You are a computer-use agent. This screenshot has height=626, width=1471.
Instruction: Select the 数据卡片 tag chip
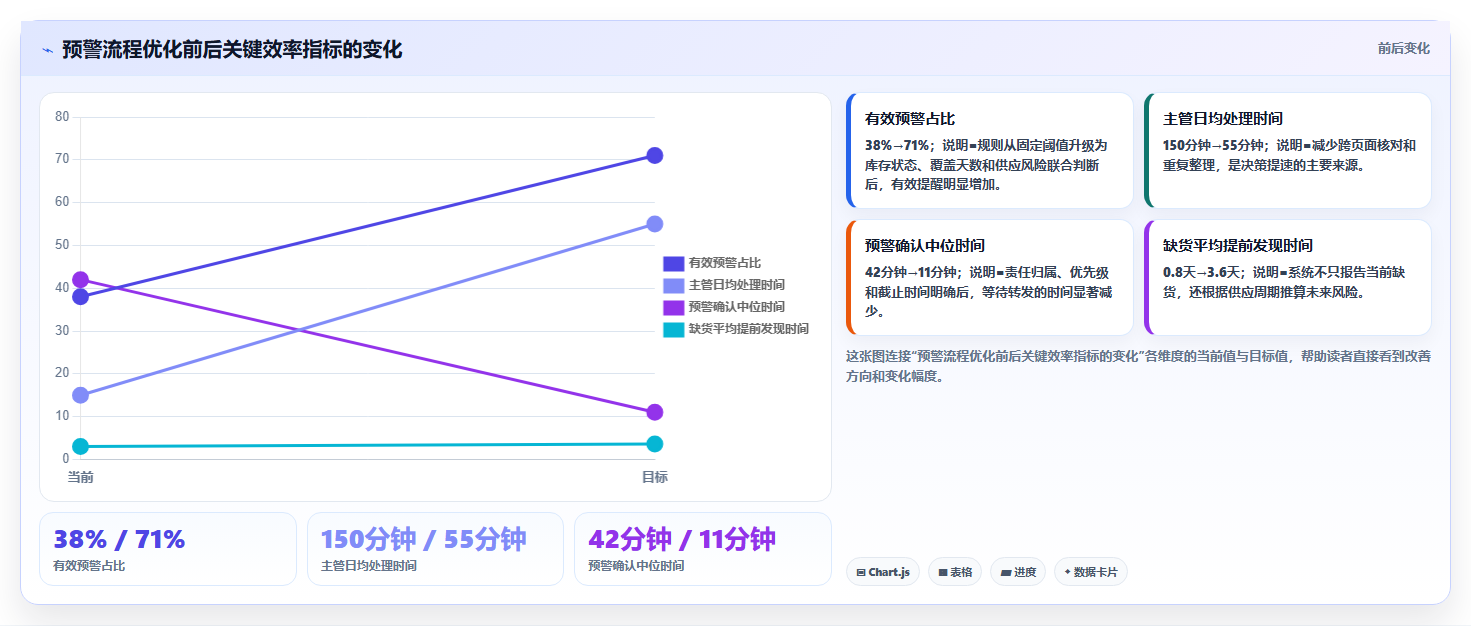point(1091,572)
